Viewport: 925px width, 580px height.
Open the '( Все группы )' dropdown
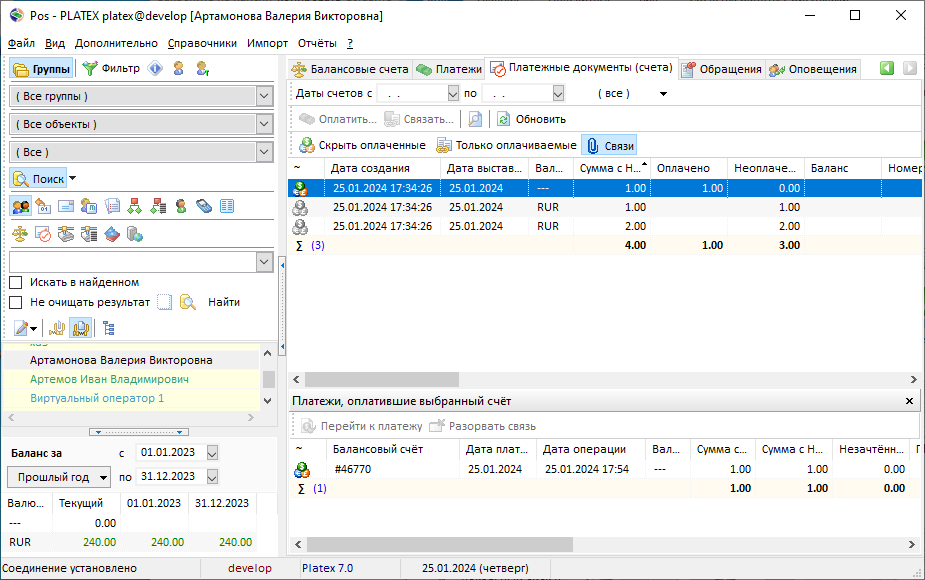pos(264,96)
